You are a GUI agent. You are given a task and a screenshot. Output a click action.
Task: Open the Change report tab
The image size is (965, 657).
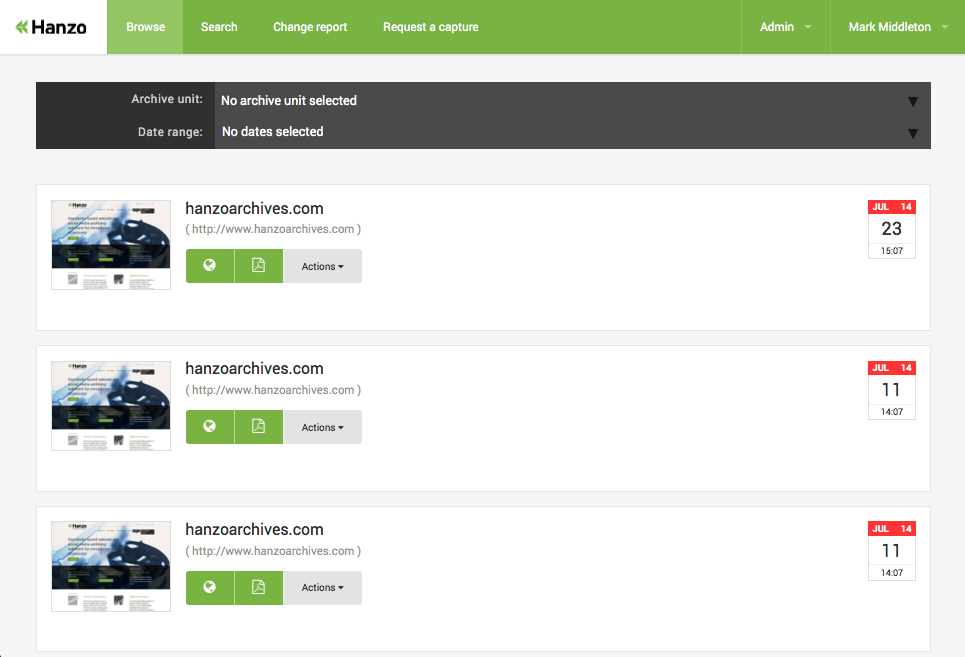[310, 27]
